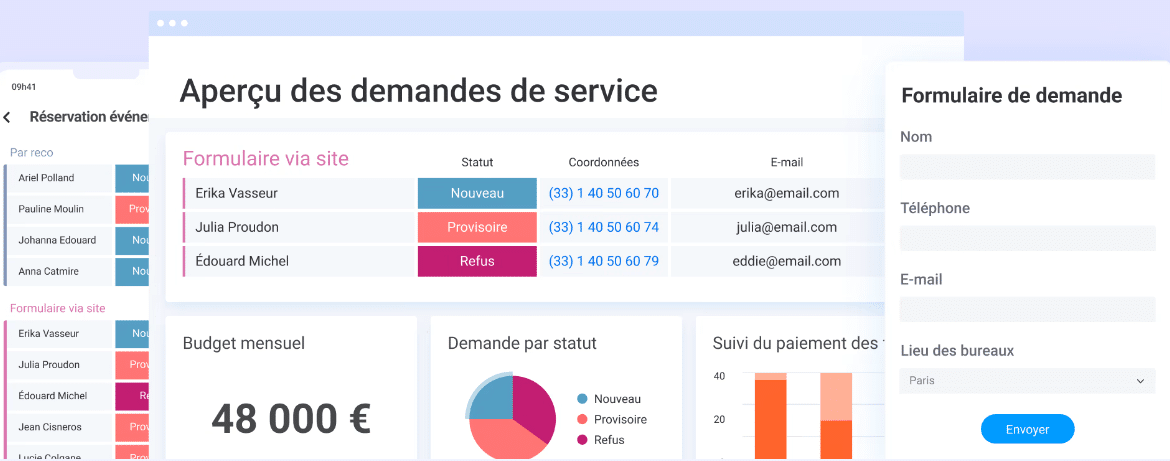Click Julia's phone number ending 60 74
The width and height of the screenshot is (1170, 461).
(x=603, y=227)
